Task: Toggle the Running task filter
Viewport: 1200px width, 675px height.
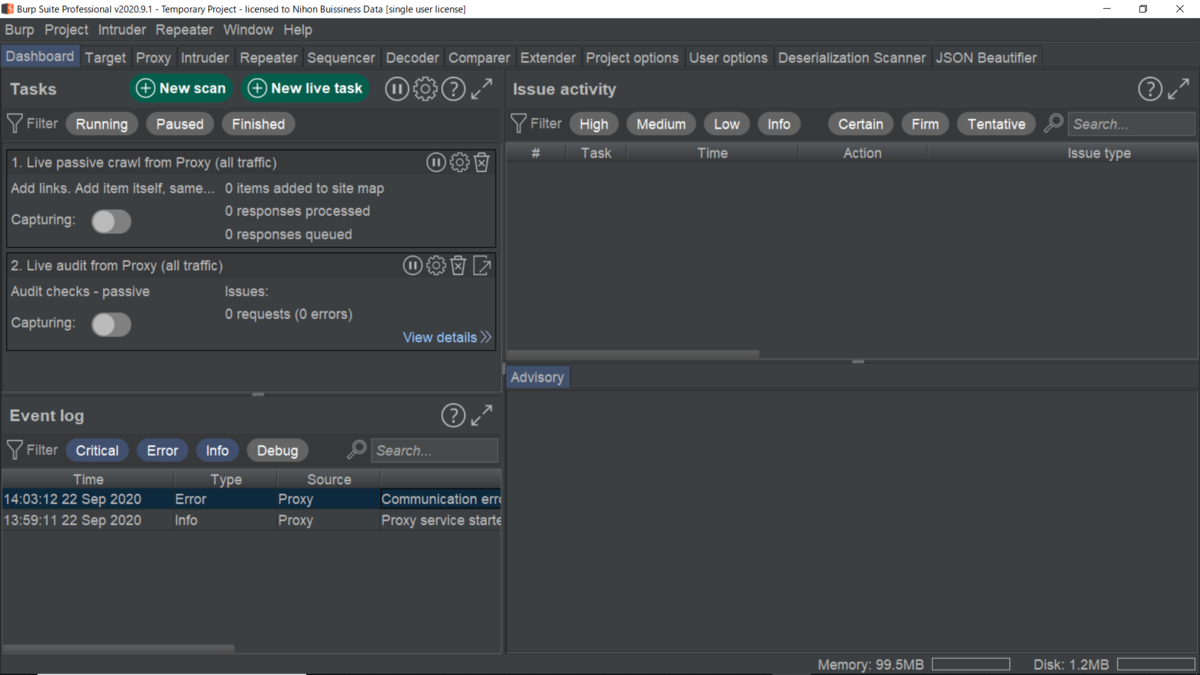Action: [x=102, y=124]
